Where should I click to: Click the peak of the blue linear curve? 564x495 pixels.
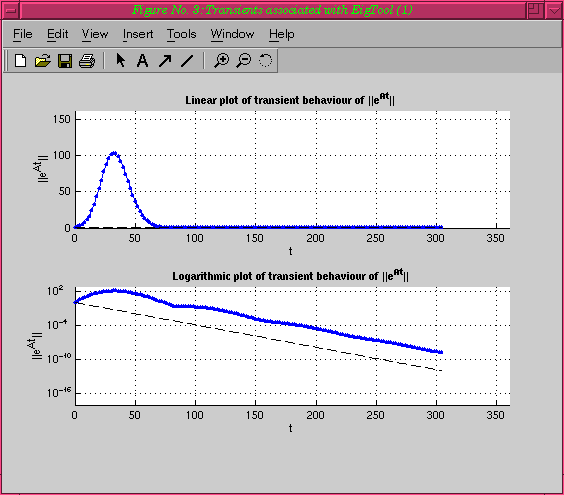(x=114, y=153)
